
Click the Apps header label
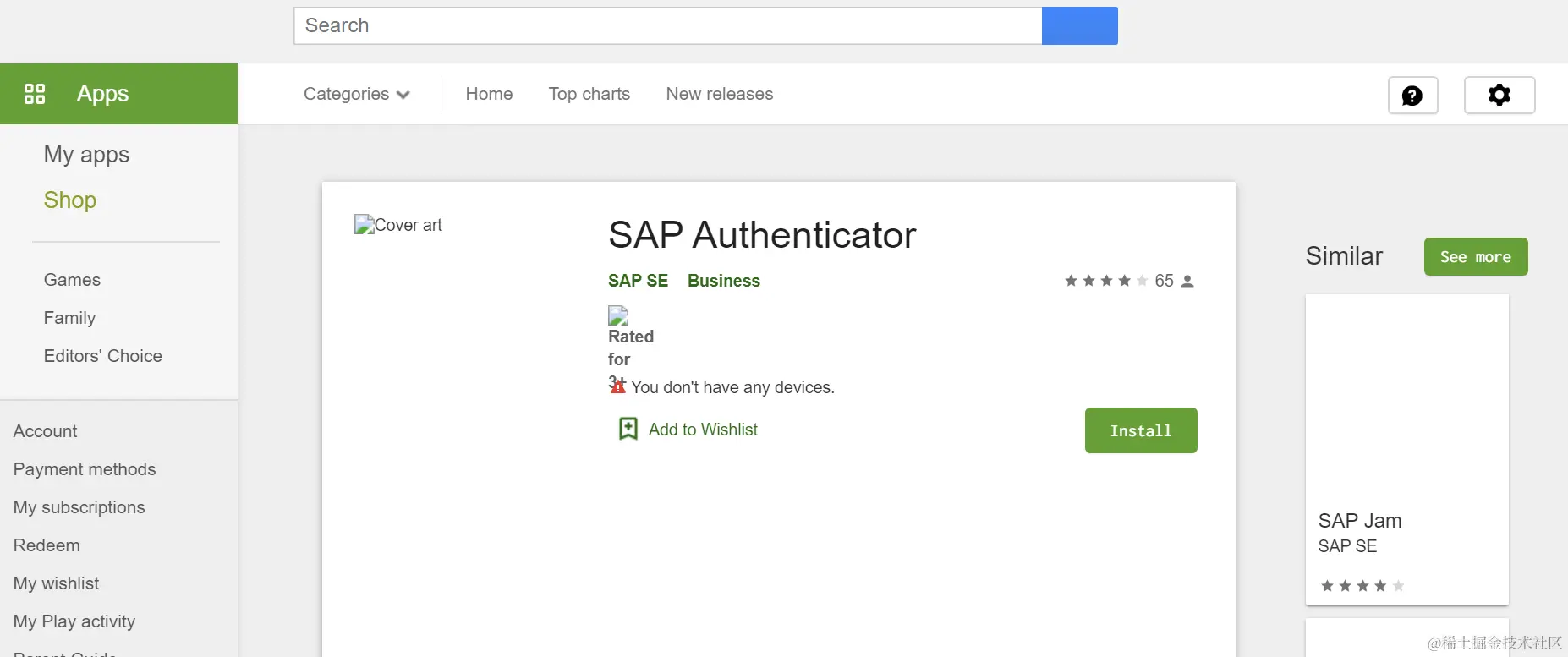pos(103,94)
